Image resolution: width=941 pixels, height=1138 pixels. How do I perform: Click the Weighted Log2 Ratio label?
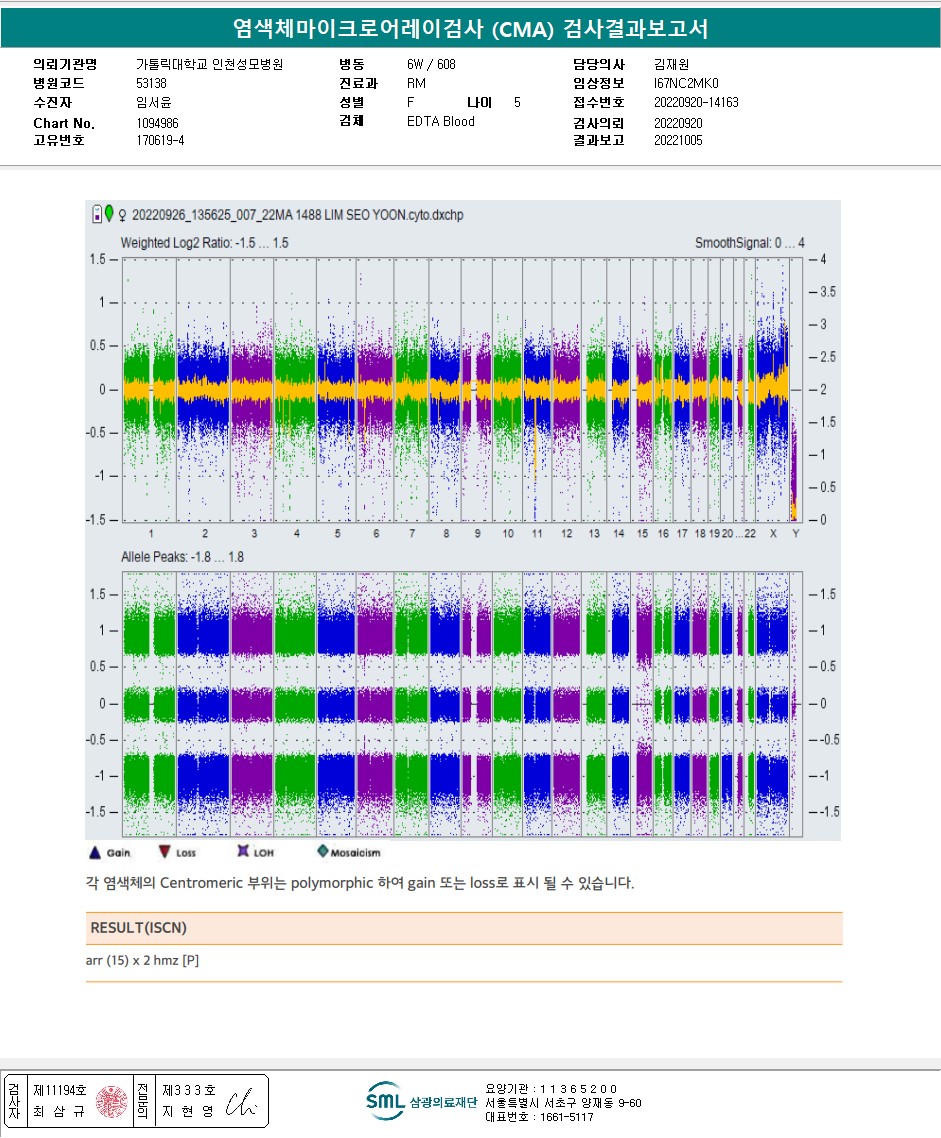coord(204,243)
